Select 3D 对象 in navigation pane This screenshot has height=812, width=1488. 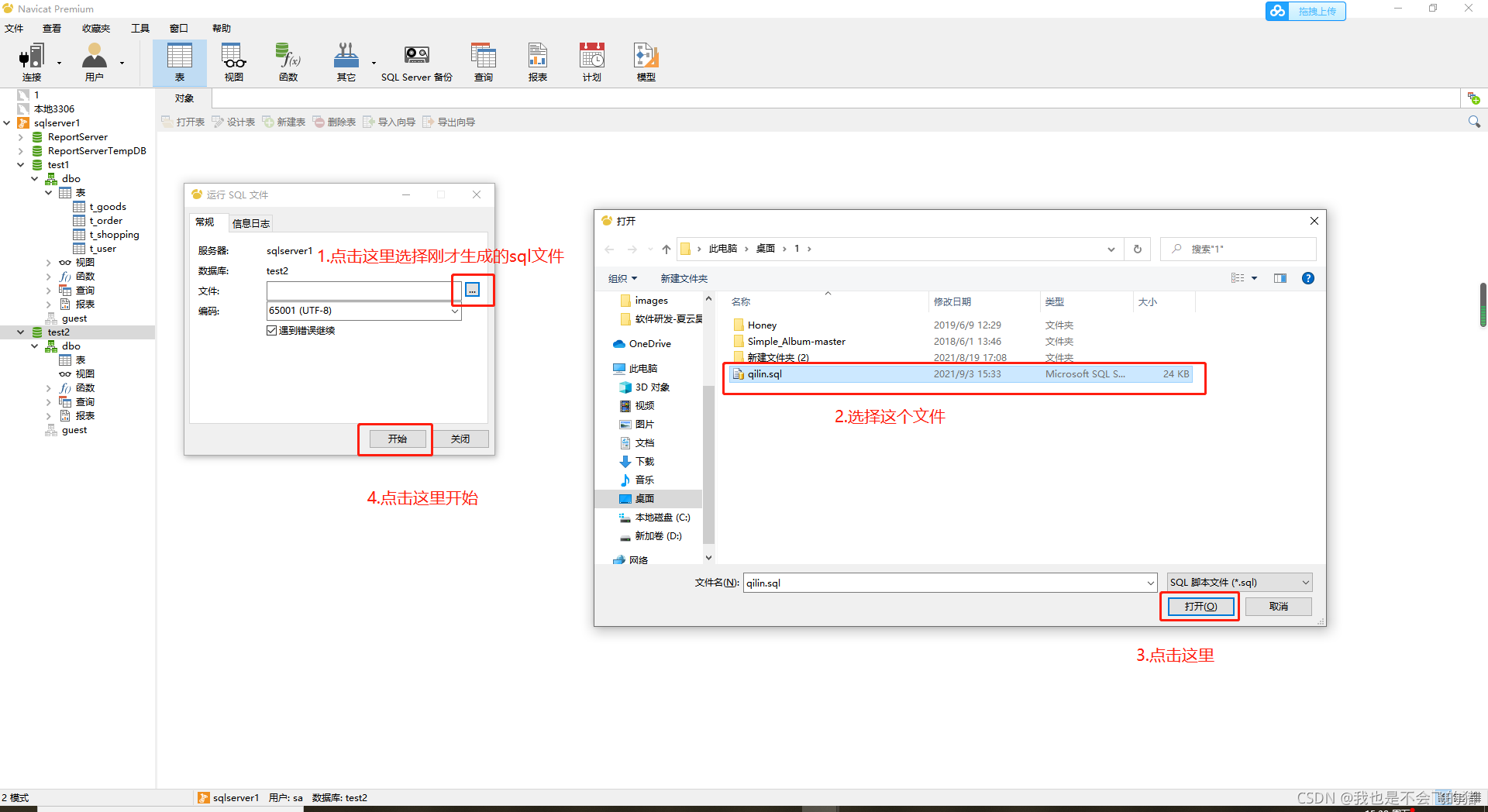(x=645, y=387)
